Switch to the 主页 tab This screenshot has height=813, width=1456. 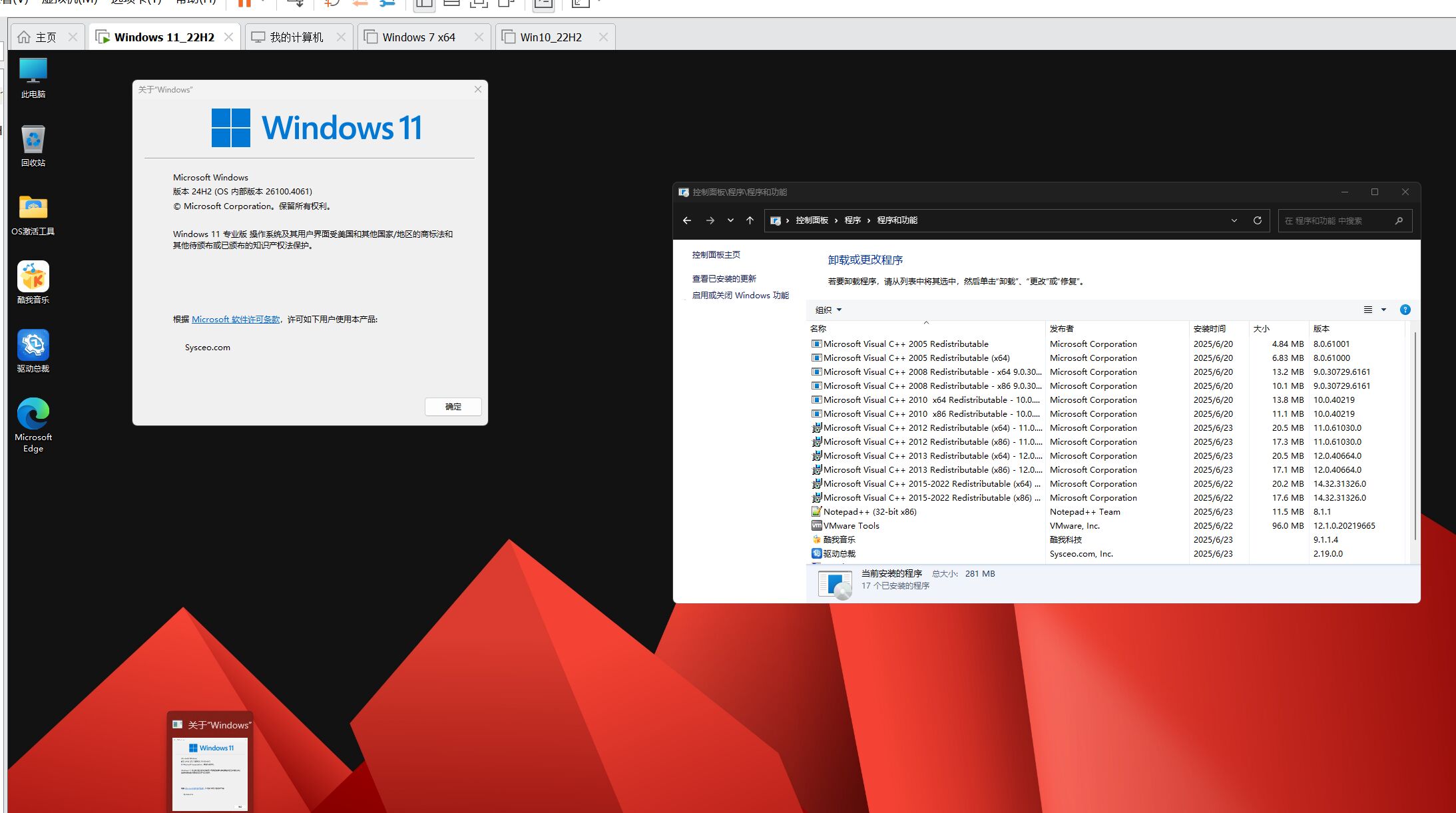45,37
